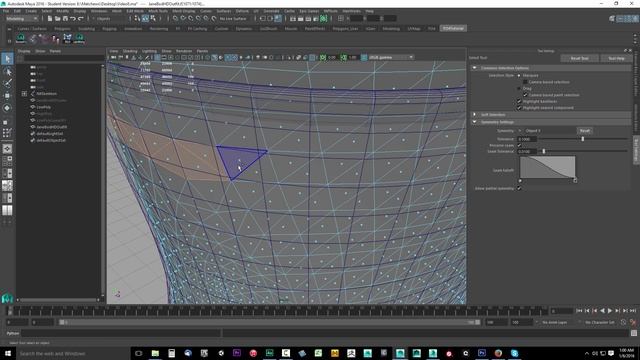Open the outliner Display menu
The width and height of the screenshot is (640, 360).
[24, 51]
